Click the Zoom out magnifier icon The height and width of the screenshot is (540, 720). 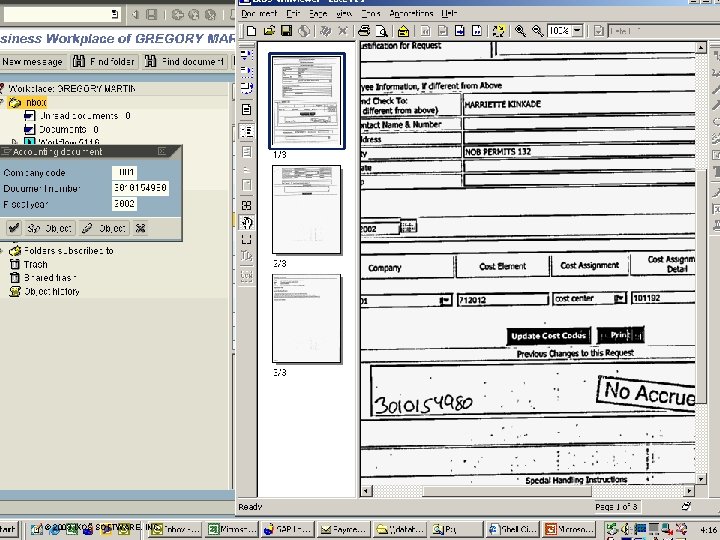tap(537, 31)
